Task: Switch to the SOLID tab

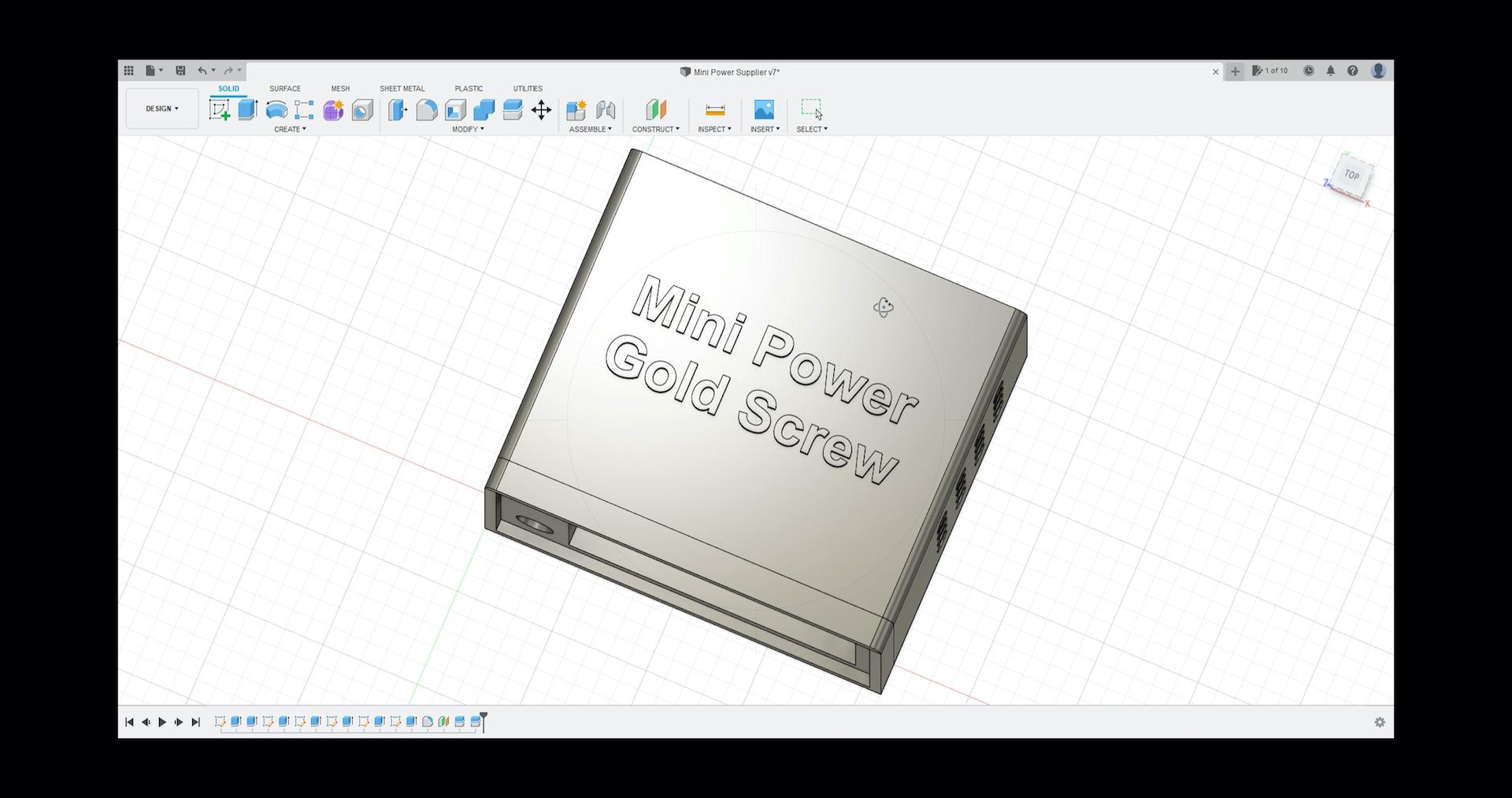Action: pos(228,89)
